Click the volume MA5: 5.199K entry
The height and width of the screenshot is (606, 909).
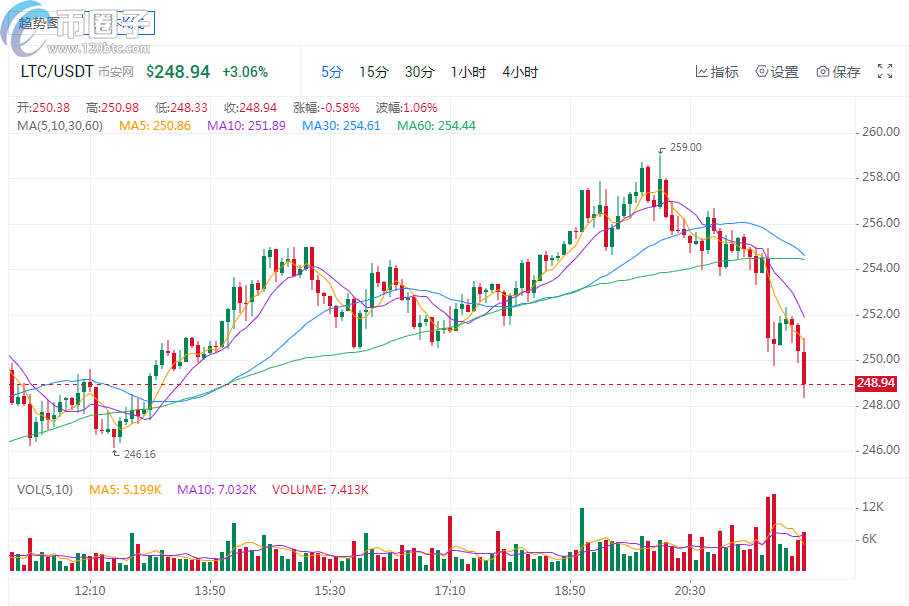pyautogui.click(x=125, y=490)
